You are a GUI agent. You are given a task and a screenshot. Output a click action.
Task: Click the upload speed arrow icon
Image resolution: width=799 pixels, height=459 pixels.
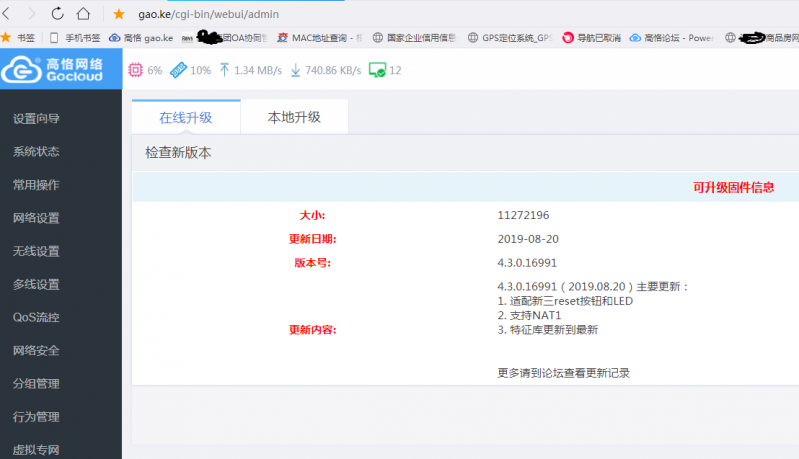point(224,70)
